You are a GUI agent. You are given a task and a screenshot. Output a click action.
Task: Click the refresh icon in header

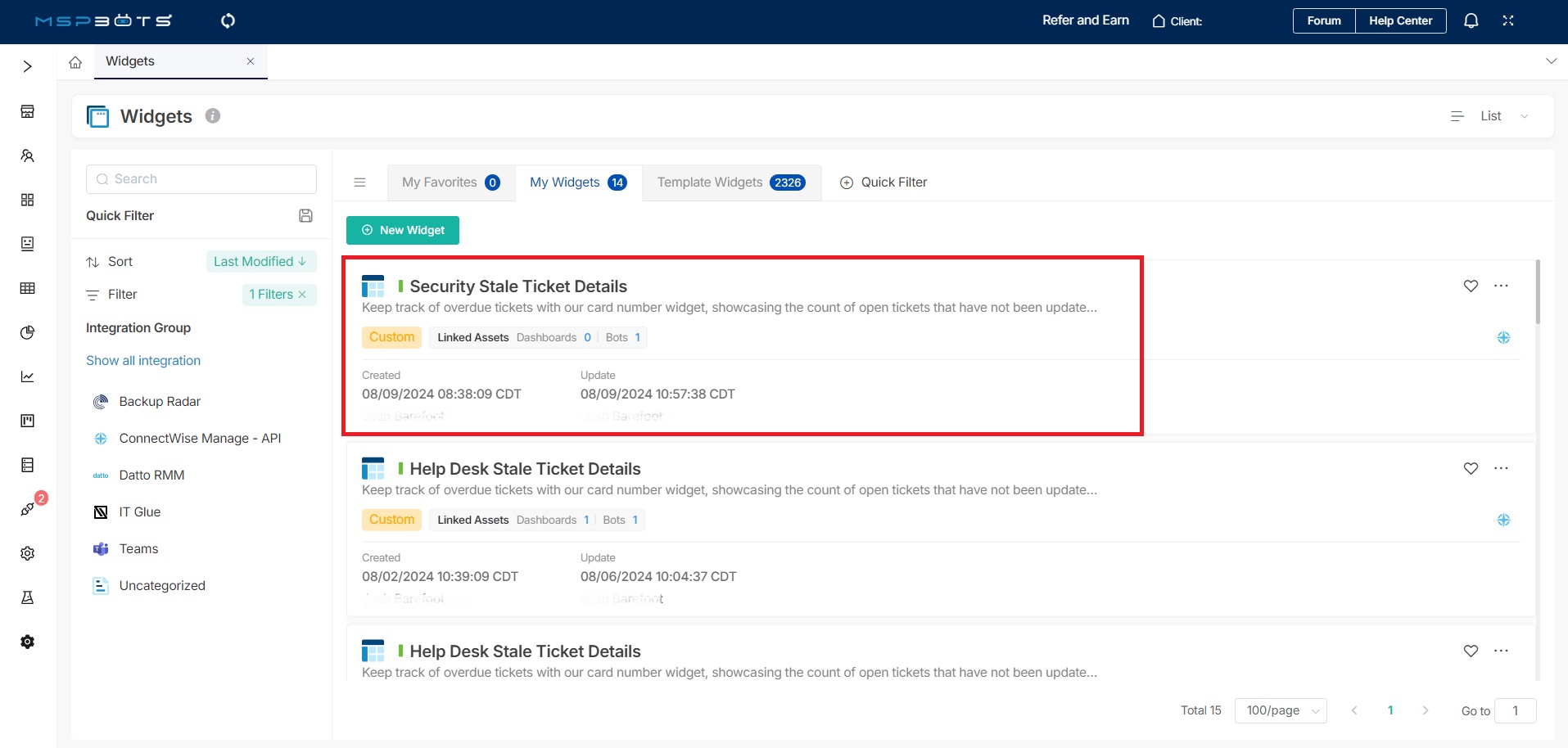point(228,20)
